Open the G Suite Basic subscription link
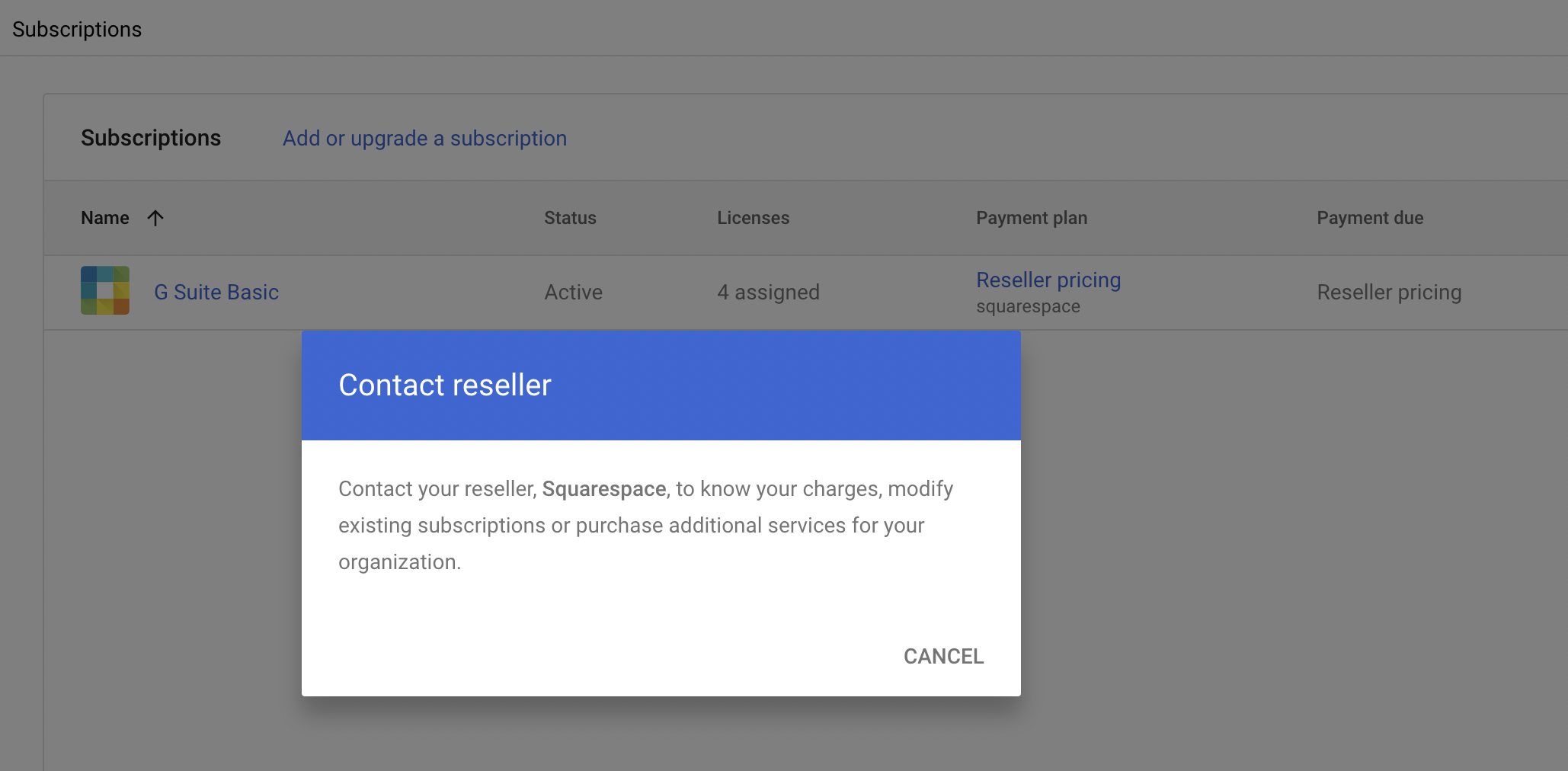The height and width of the screenshot is (771, 1568). (x=216, y=293)
